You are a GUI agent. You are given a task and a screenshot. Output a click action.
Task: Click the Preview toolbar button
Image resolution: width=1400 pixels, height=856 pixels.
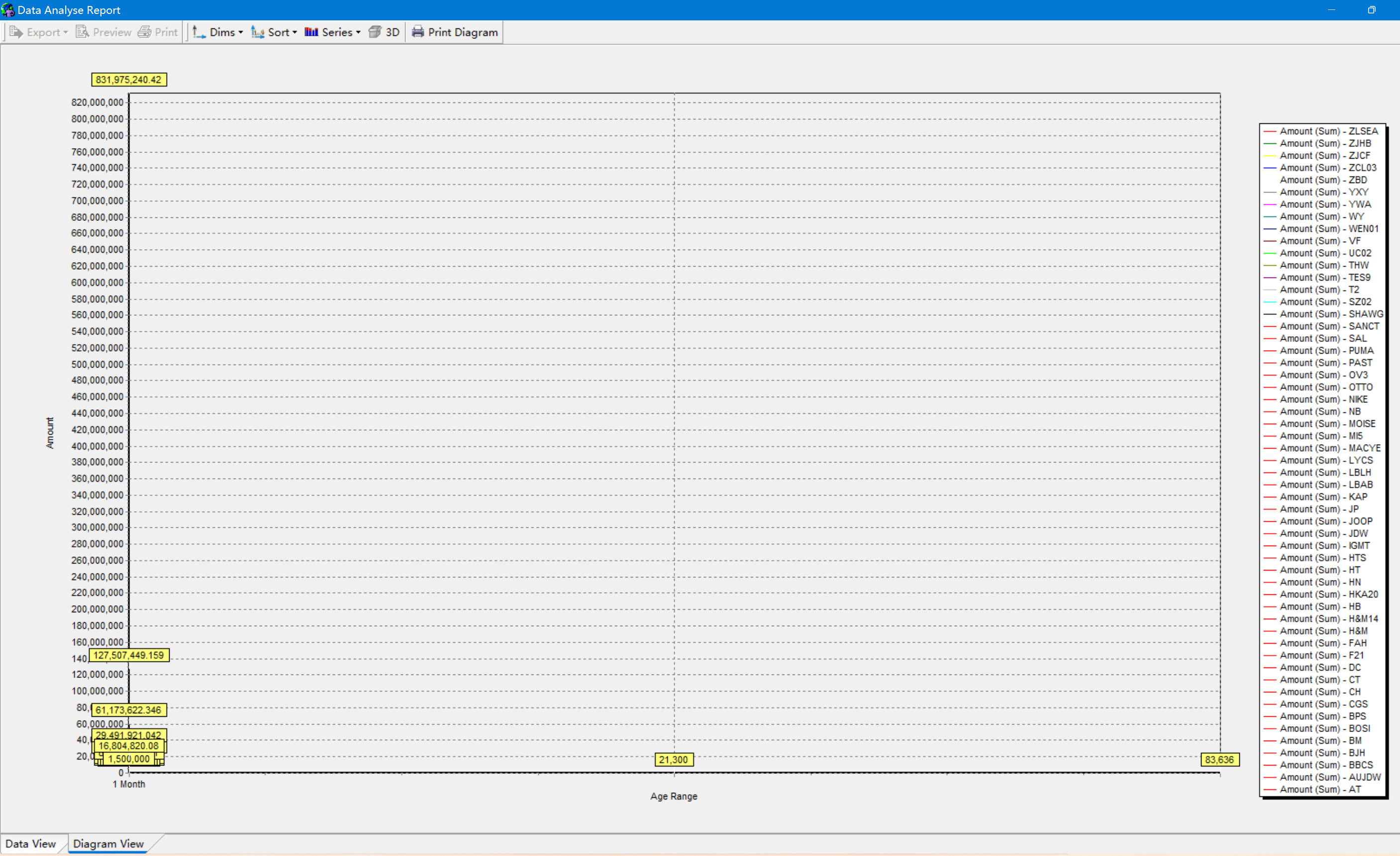pos(103,32)
